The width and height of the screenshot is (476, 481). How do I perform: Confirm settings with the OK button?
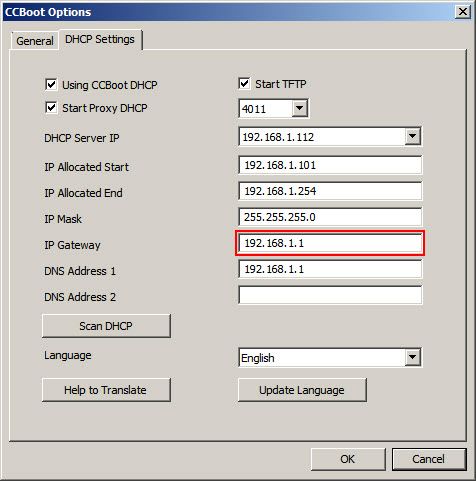tap(348, 459)
